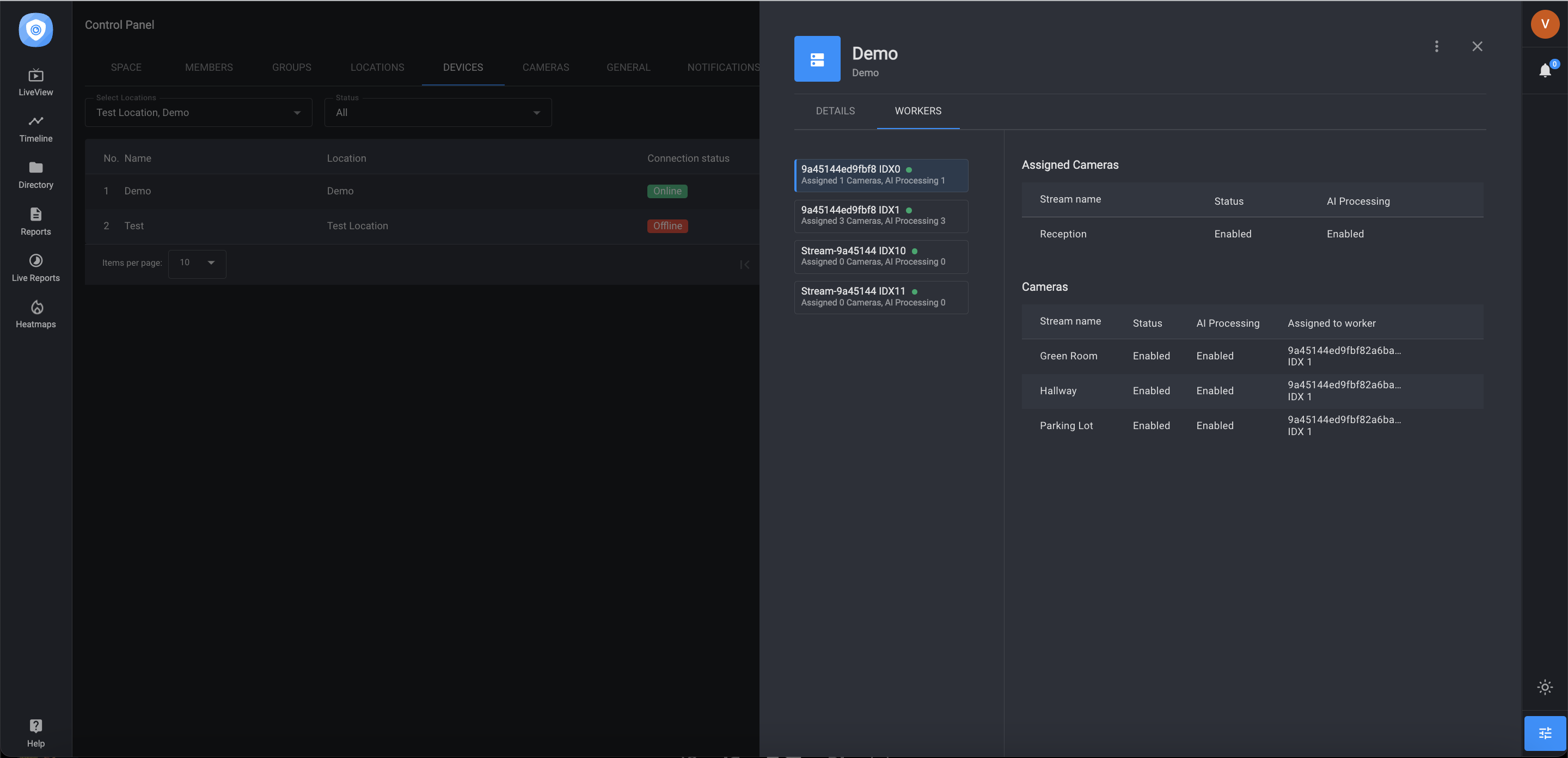This screenshot has height=758, width=1568.
Task: Click the Offline status badge
Action: [667, 226]
